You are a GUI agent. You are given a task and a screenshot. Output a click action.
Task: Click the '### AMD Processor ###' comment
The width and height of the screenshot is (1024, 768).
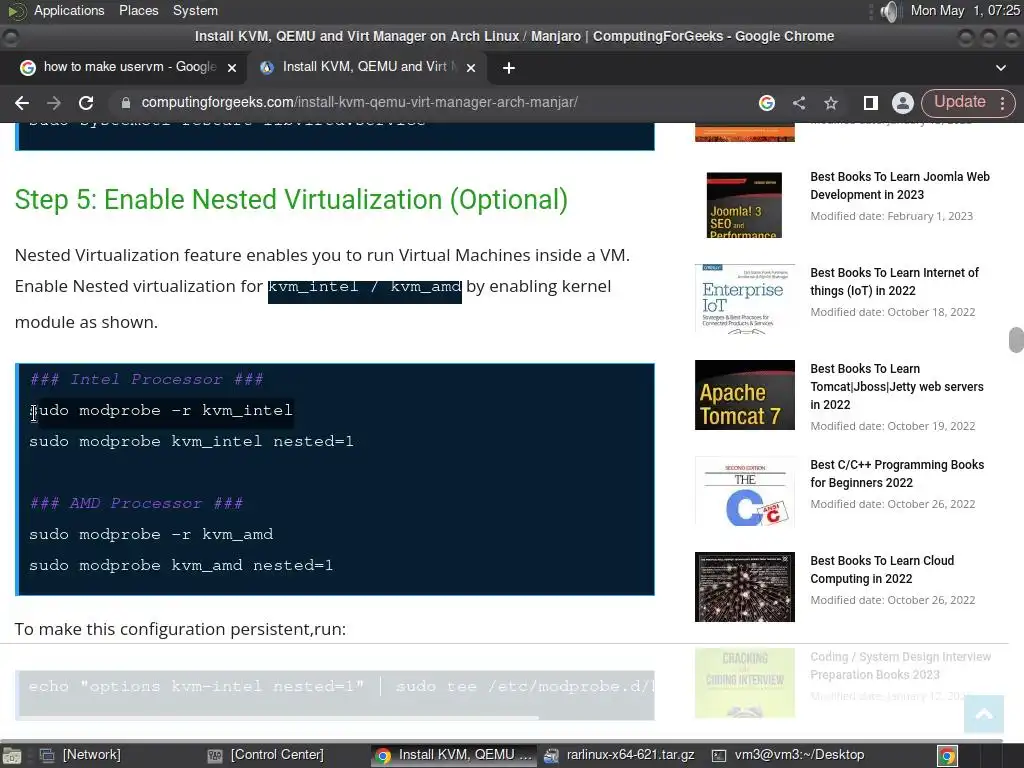pyautogui.click(x=136, y=504)
